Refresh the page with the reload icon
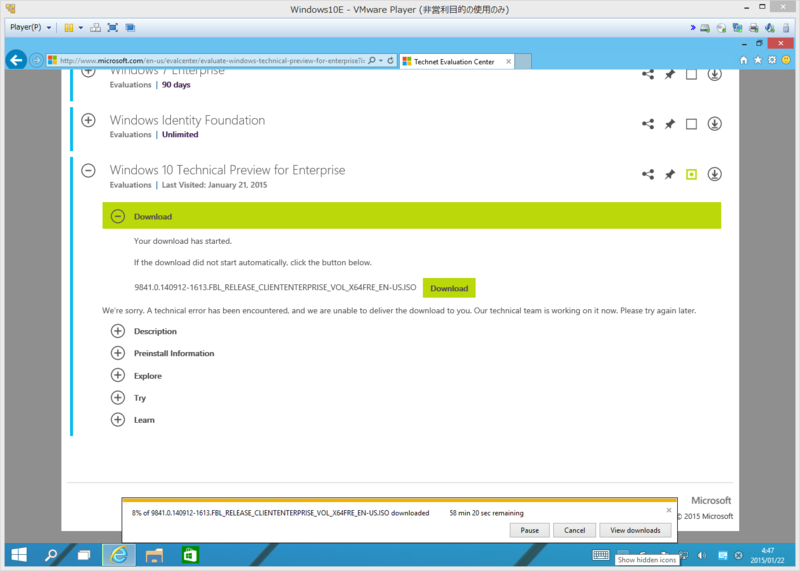 (390, 60)
